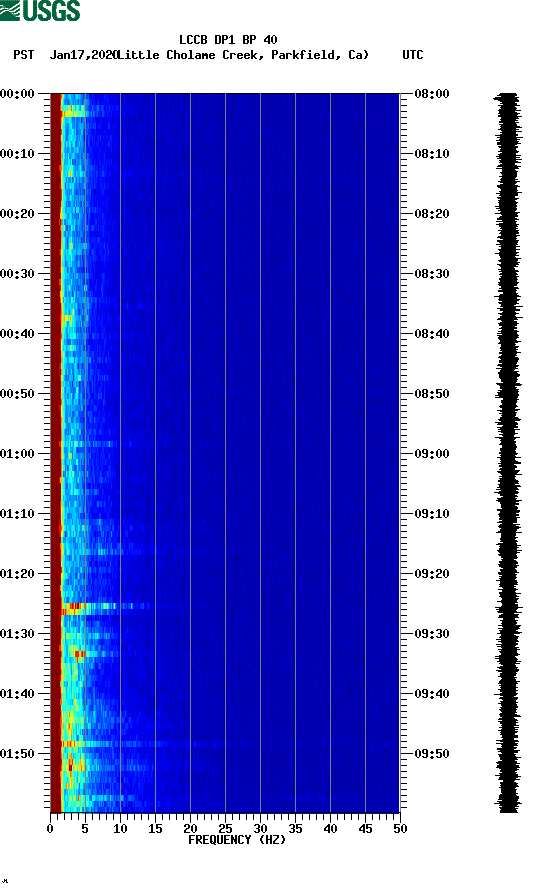Click the 'UTC' timezone label
The height and width of the screenshot is (892, 552).
tap(413, 55)
